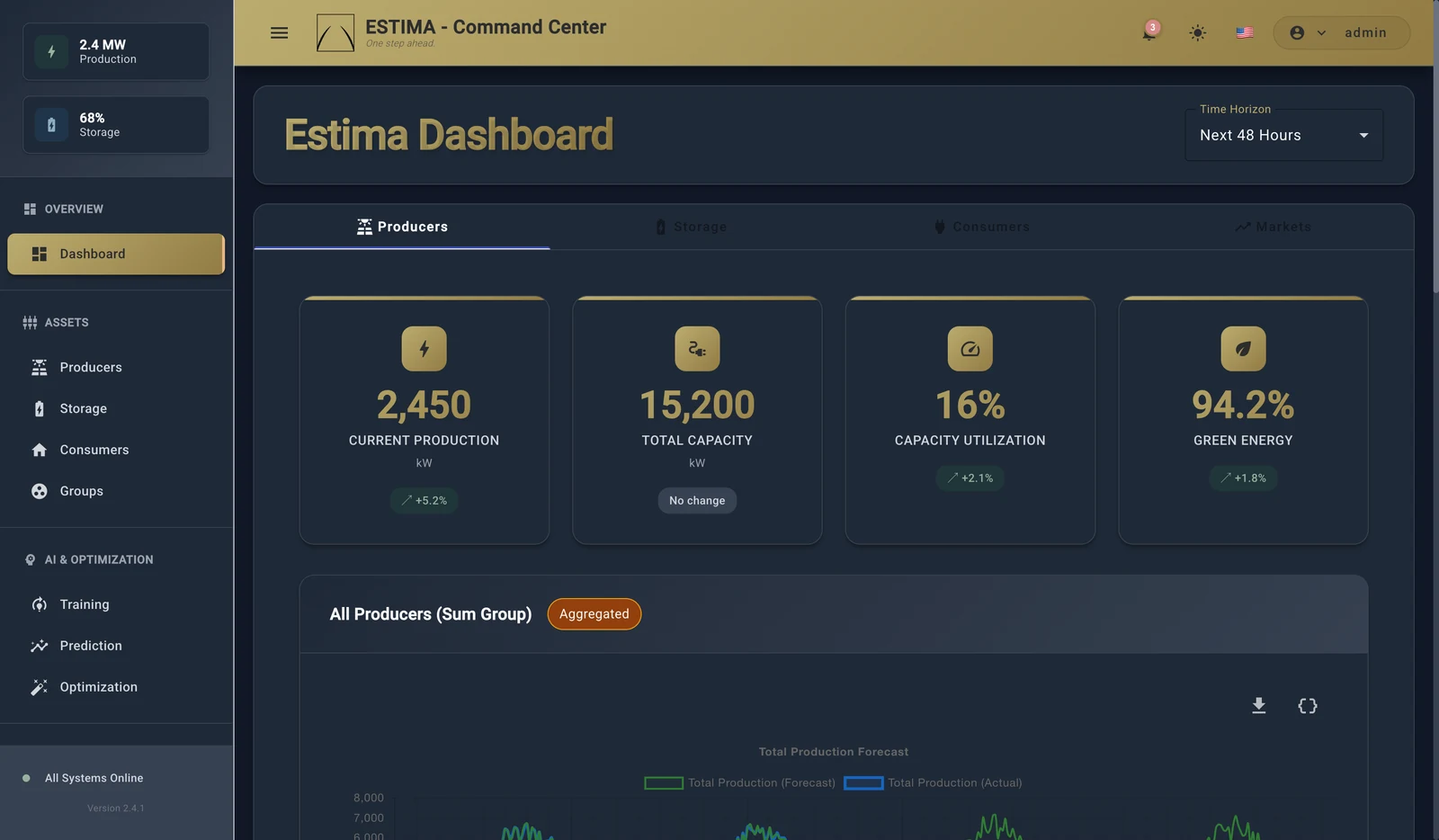Switch to the Storage tab

691,227
